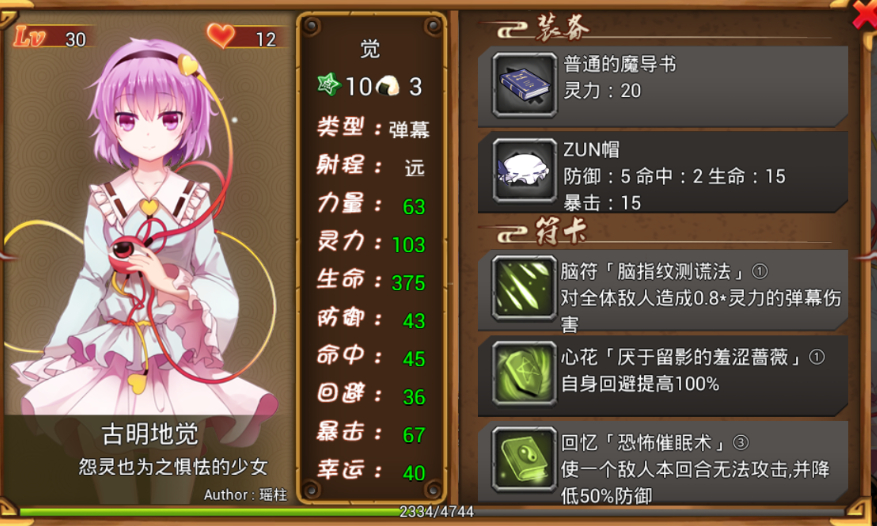Image resolution: width=877 pixels, height=526 pixels.
Task: Tap the white ZUN hat equipment icon
Action: coord(524,170)
